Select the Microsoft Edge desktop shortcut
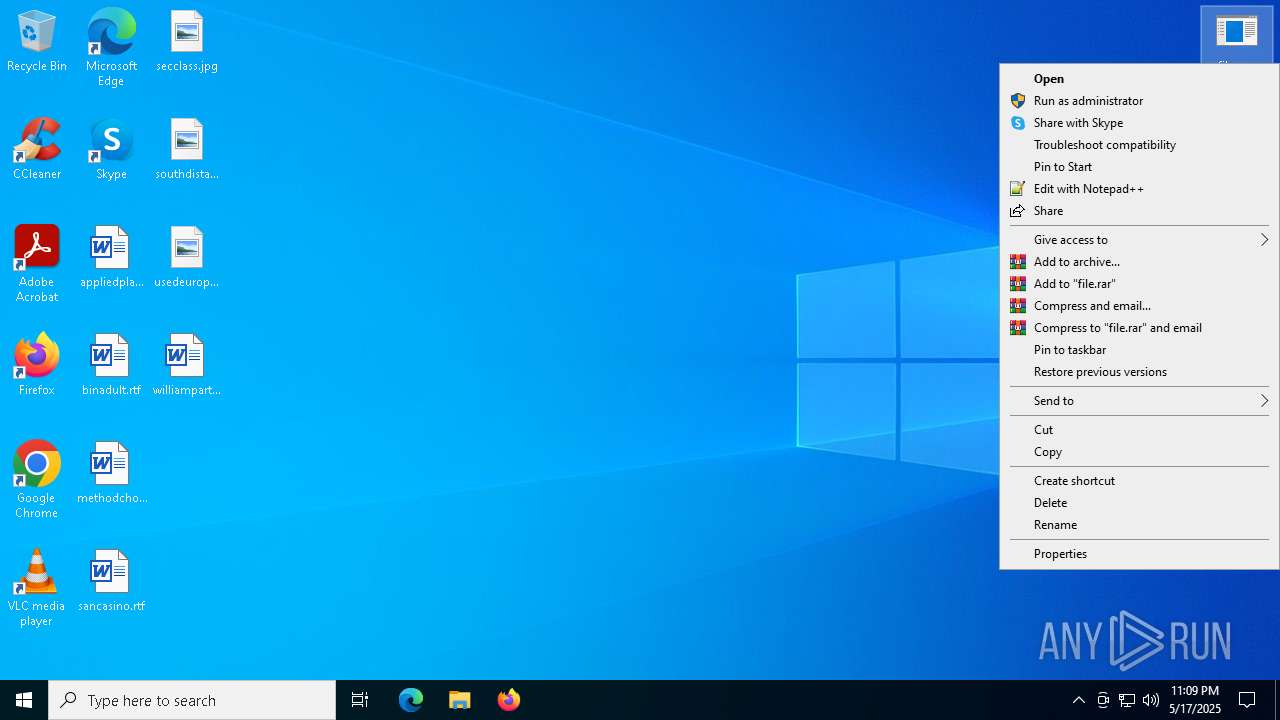 coord(111,47)
